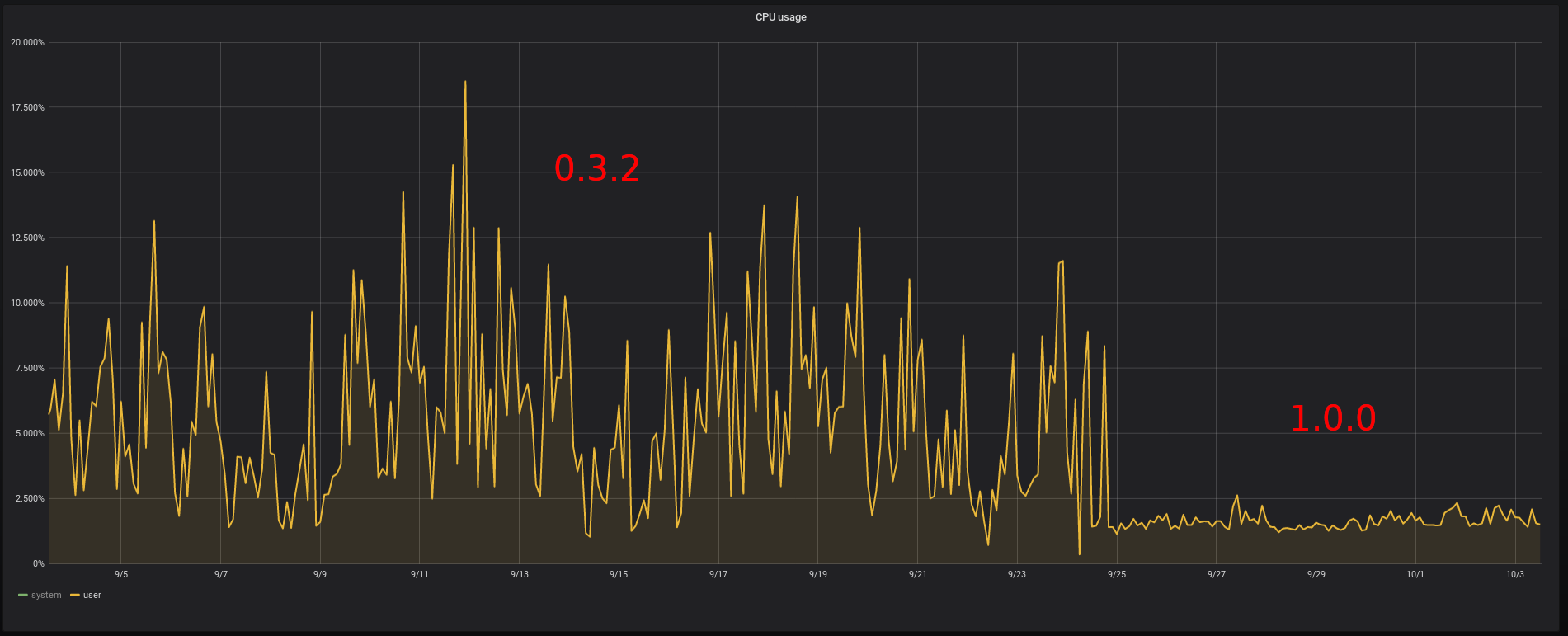Select the 9/11 date on the x-axis
Image resolution: width=1568 pixels, height=636 pixels.
click(419, 575)
